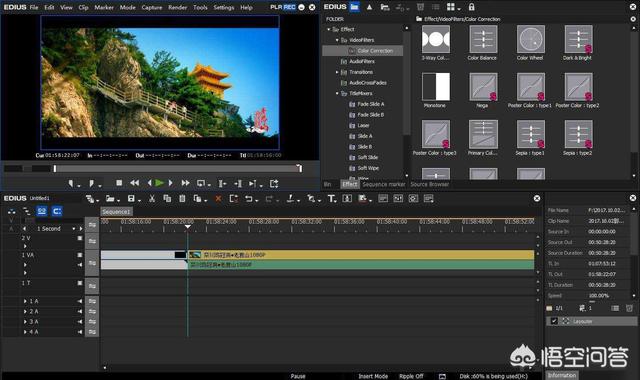
Task: Pick the Dark & Bright filter
Action: pyautogui.click(x=578, y=39)
